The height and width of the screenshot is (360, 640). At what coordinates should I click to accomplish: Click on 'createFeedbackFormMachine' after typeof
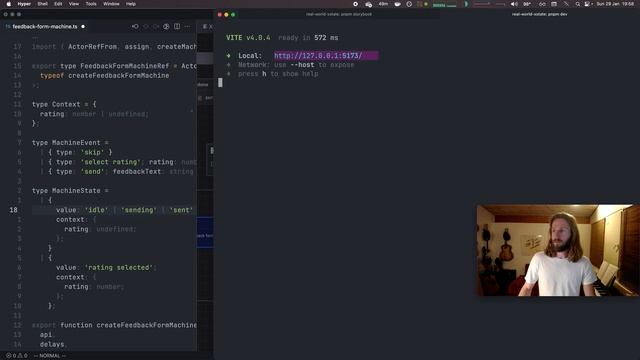coord(118,76)
